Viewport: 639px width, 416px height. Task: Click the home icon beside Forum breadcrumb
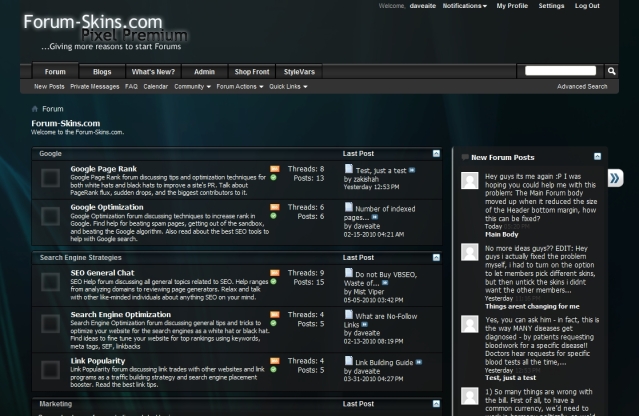35,109
